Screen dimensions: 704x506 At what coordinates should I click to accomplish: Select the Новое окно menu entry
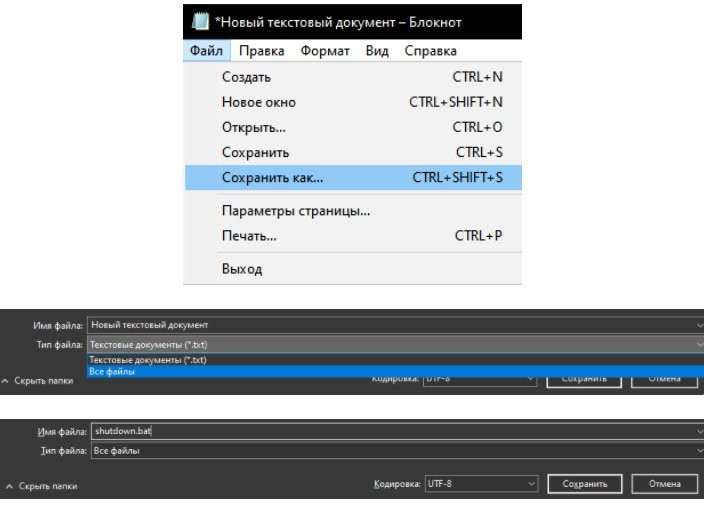tap(258, 102)
